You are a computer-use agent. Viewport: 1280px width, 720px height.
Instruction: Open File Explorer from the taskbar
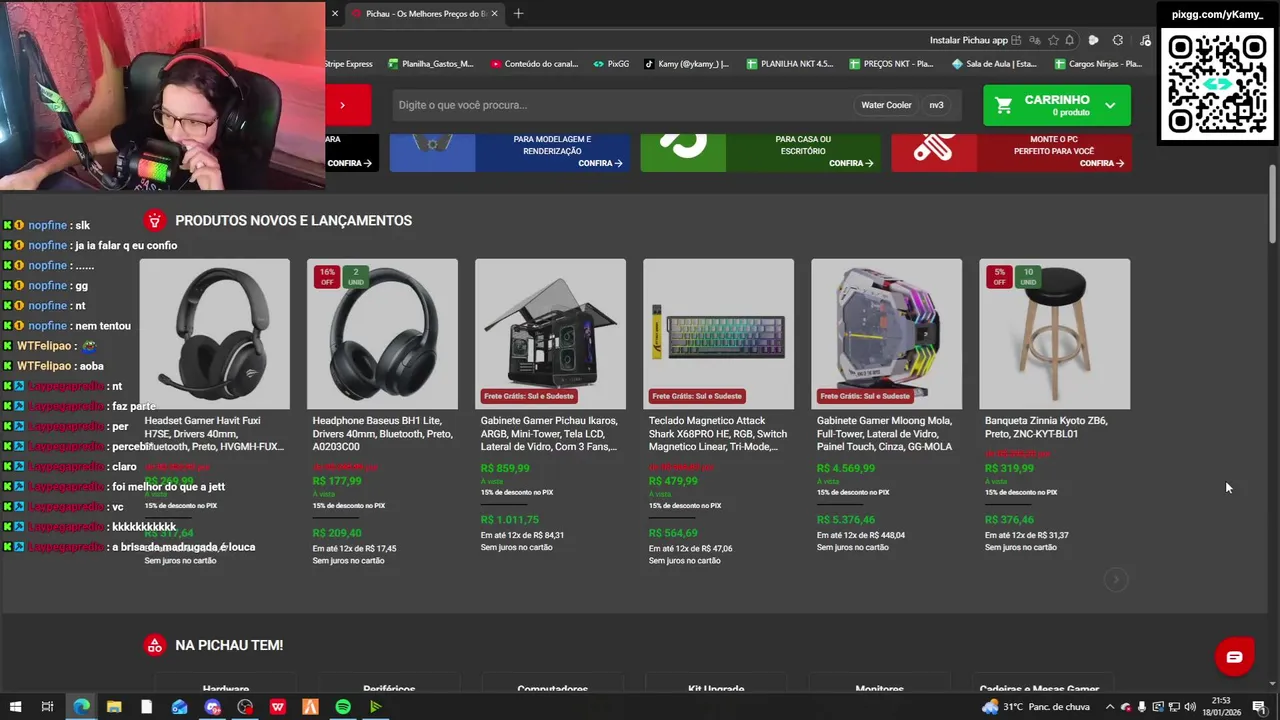[114, 707]
